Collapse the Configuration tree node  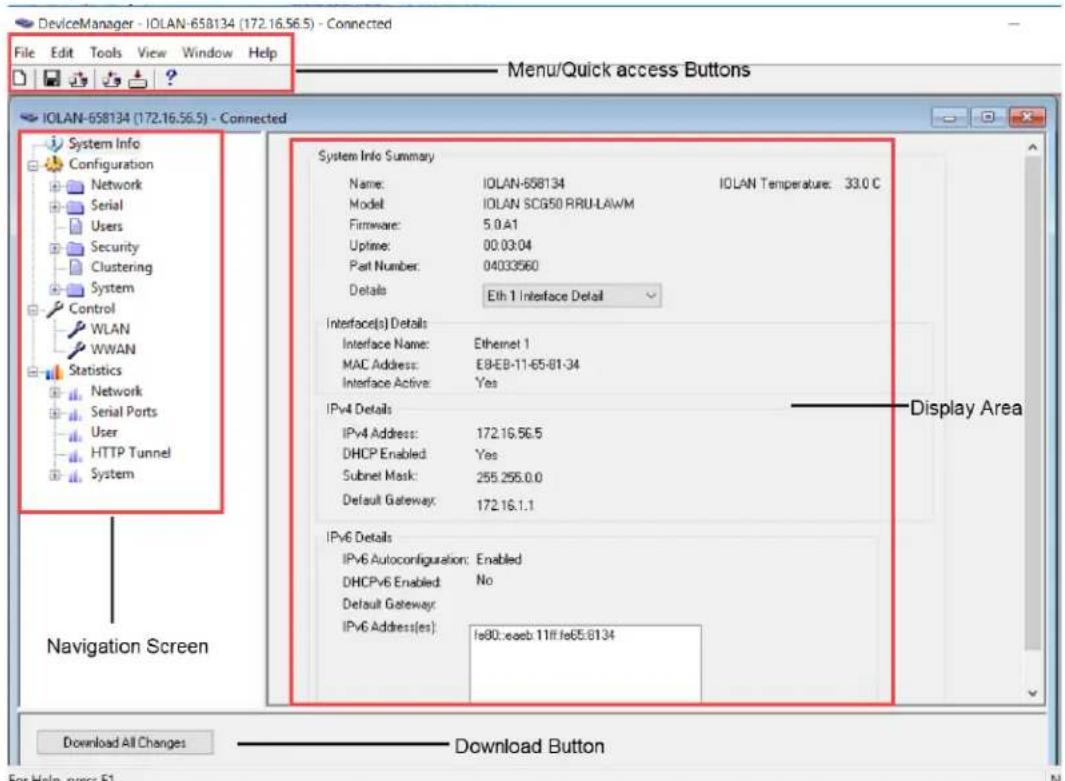point(33,165)
